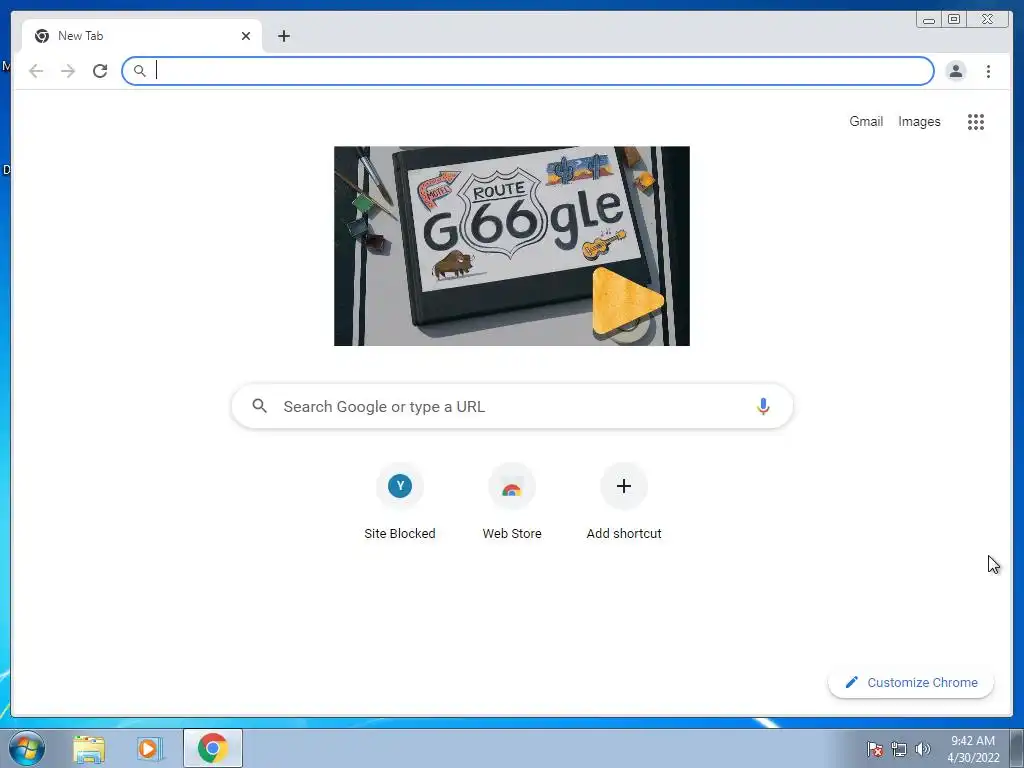Launch Windows Media Player from taskbar
The height and width of the screenshot is (768, 1024).
point(149,748)
